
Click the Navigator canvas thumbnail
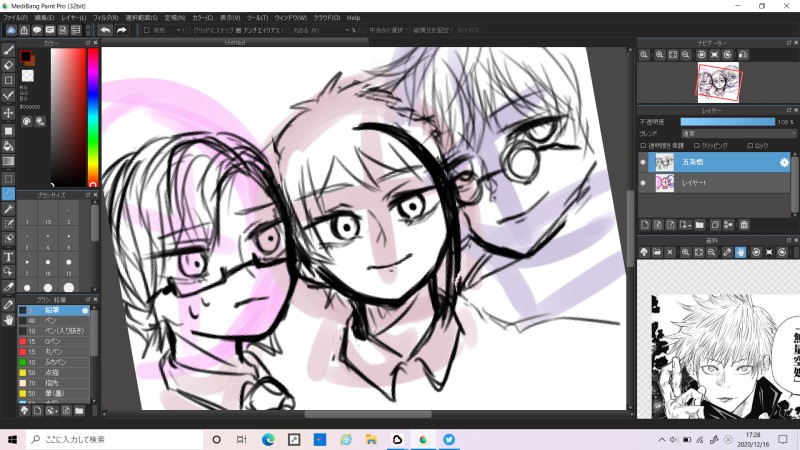(718, 82)
